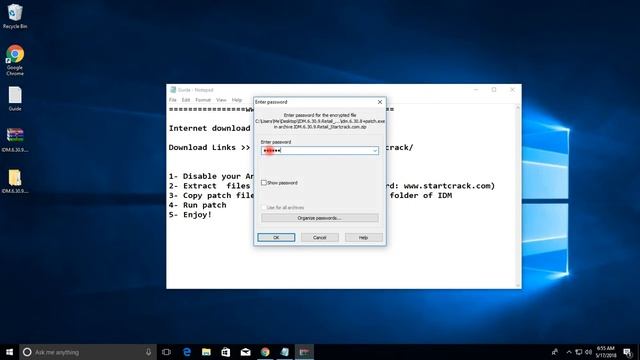Screen dimensions: 640x360
Task: Expand the password history dropdown arrow
Action: coord(375,151)
